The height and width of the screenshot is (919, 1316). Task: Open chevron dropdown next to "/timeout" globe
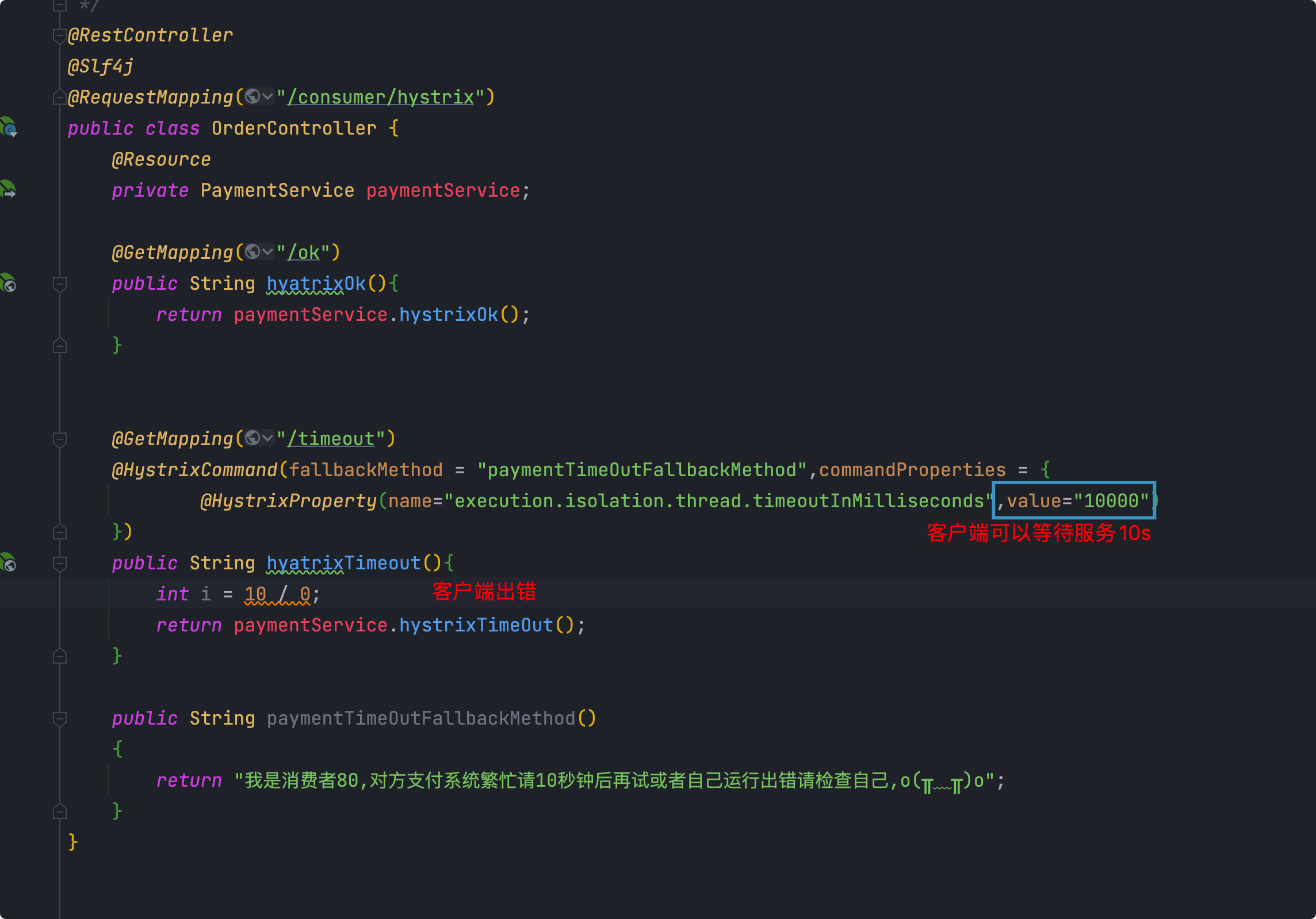click(x=267, y=438)
